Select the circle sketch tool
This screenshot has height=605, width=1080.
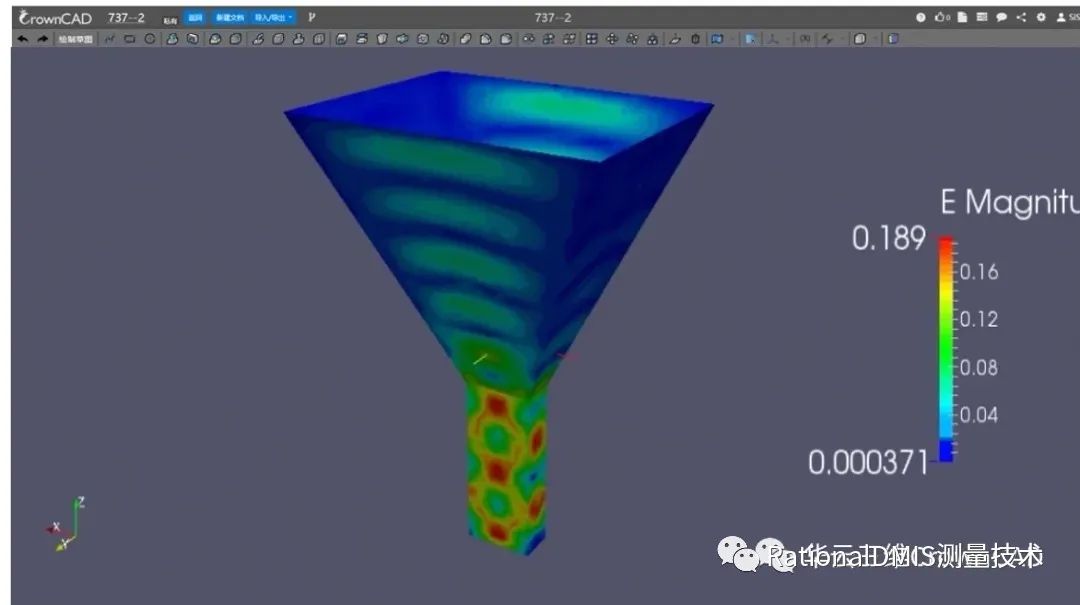click(150, 39)
